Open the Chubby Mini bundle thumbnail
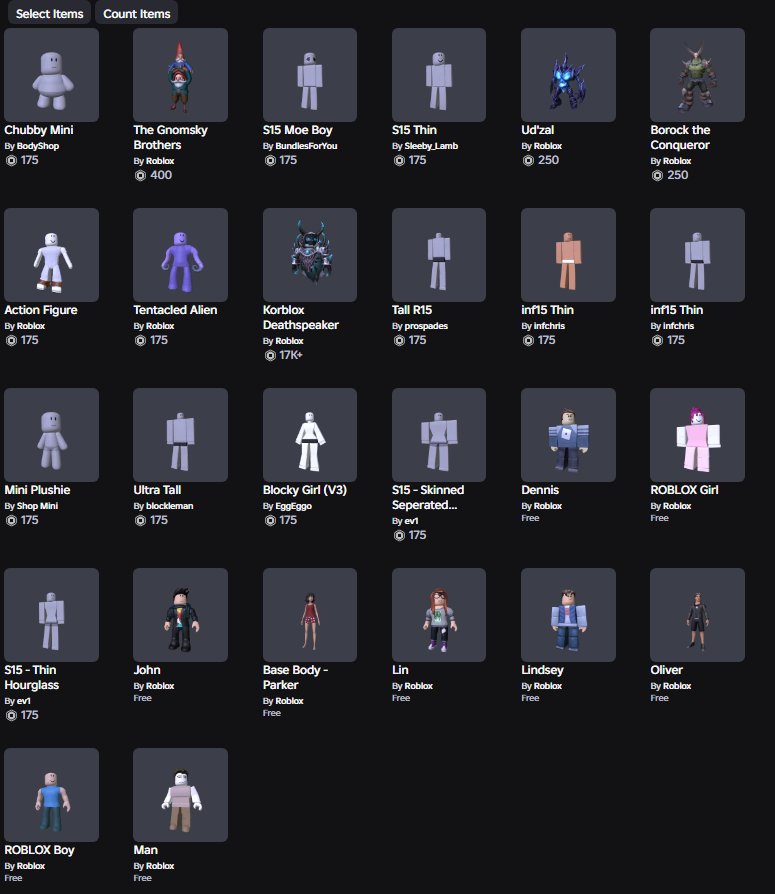 (51, 75)
